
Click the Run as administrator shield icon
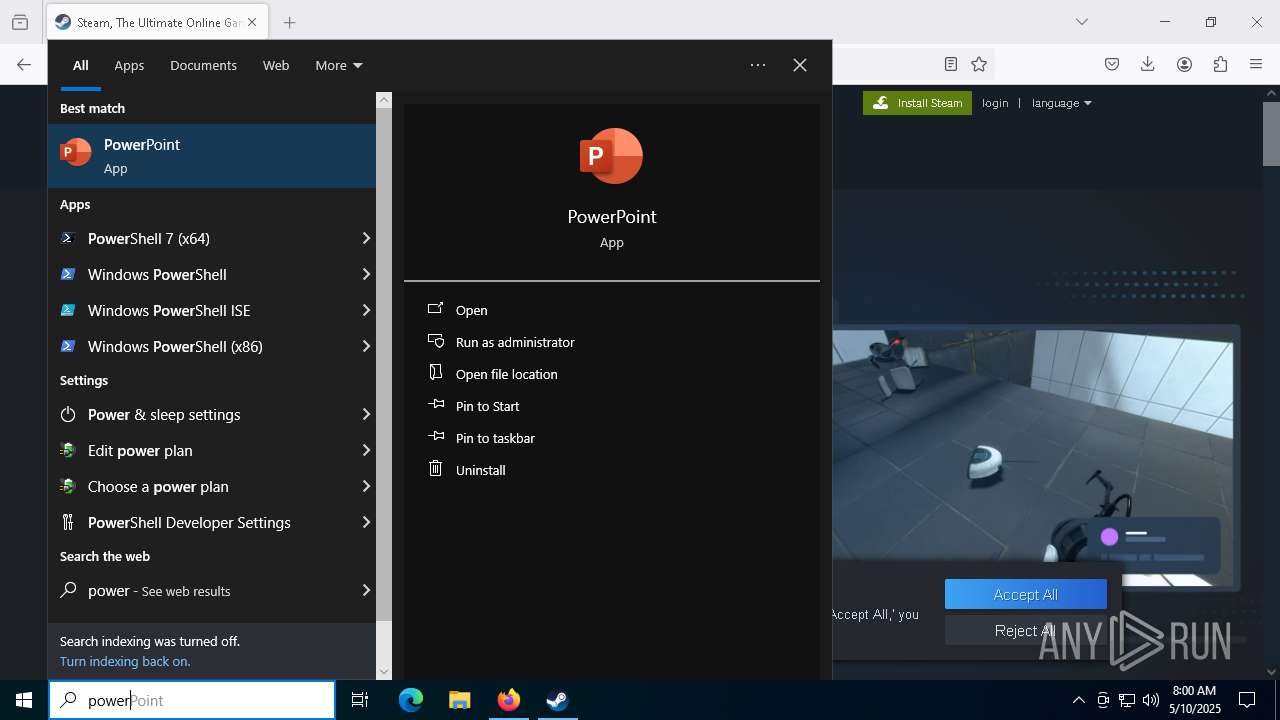[436, 341]
